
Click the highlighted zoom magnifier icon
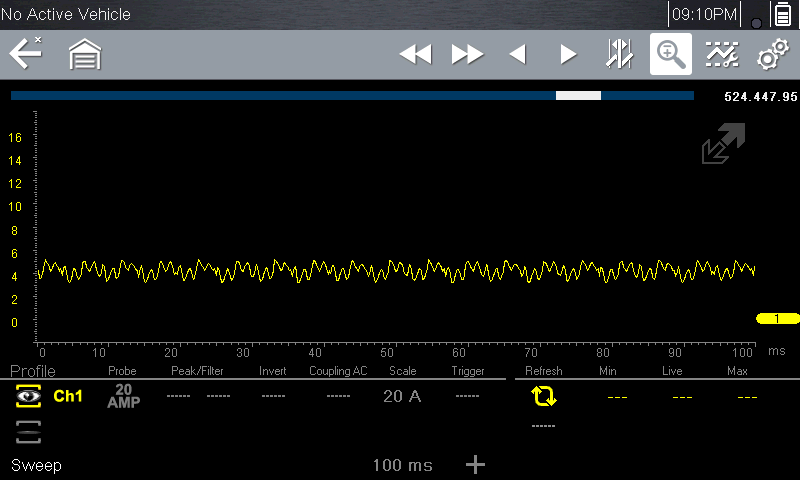tap(670, 55)
